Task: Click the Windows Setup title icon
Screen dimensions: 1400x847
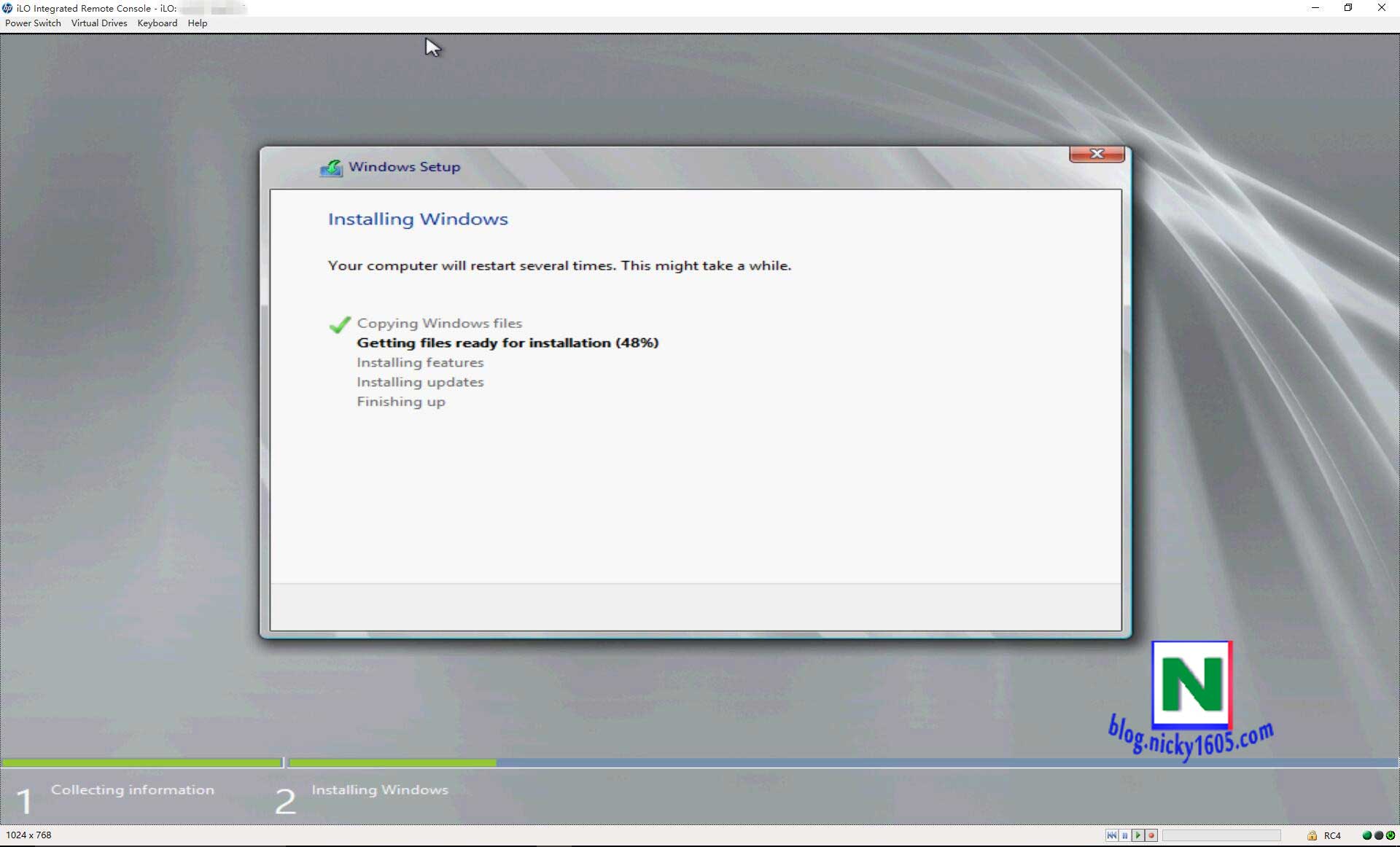Action: [x=331, y=168]
